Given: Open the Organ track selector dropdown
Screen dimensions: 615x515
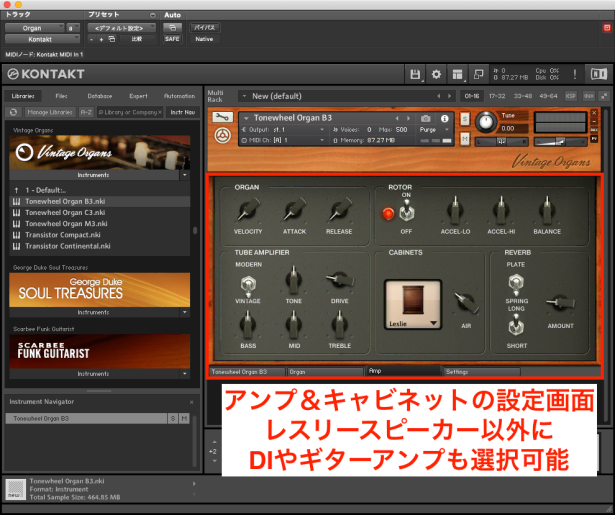Looking at the screenshot, I should point(35,28).
